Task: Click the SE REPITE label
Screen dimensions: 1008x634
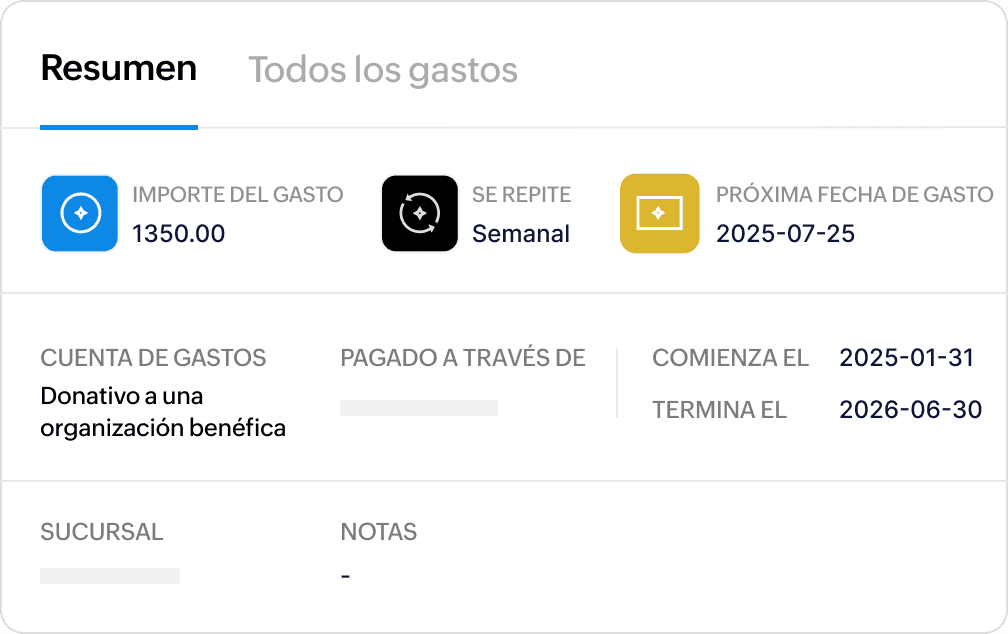Action: (x=521, y=194)
